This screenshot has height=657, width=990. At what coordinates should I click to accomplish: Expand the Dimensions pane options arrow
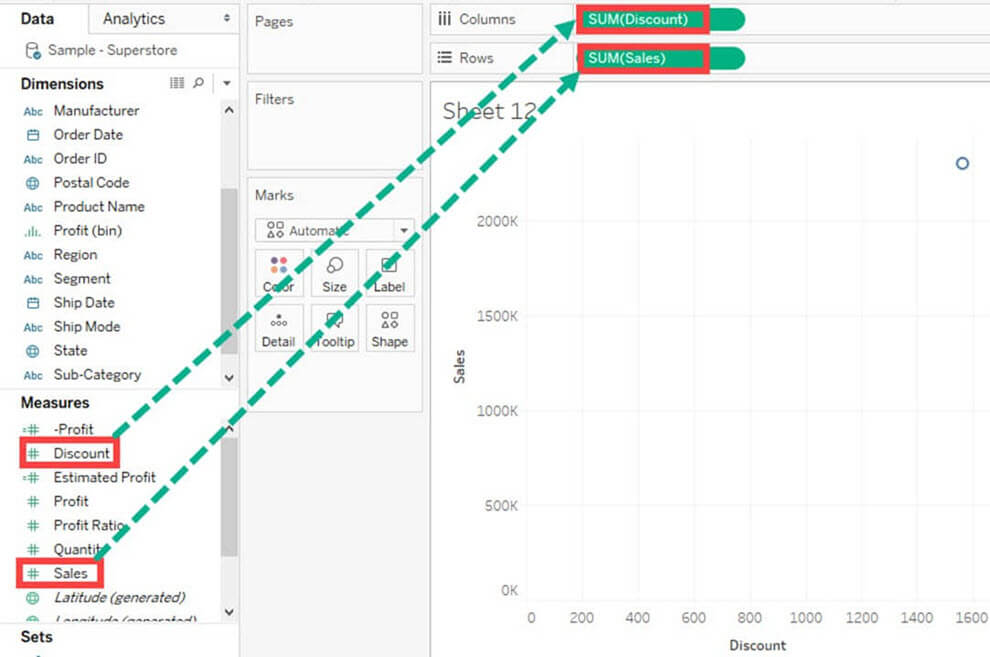[227, 83]
